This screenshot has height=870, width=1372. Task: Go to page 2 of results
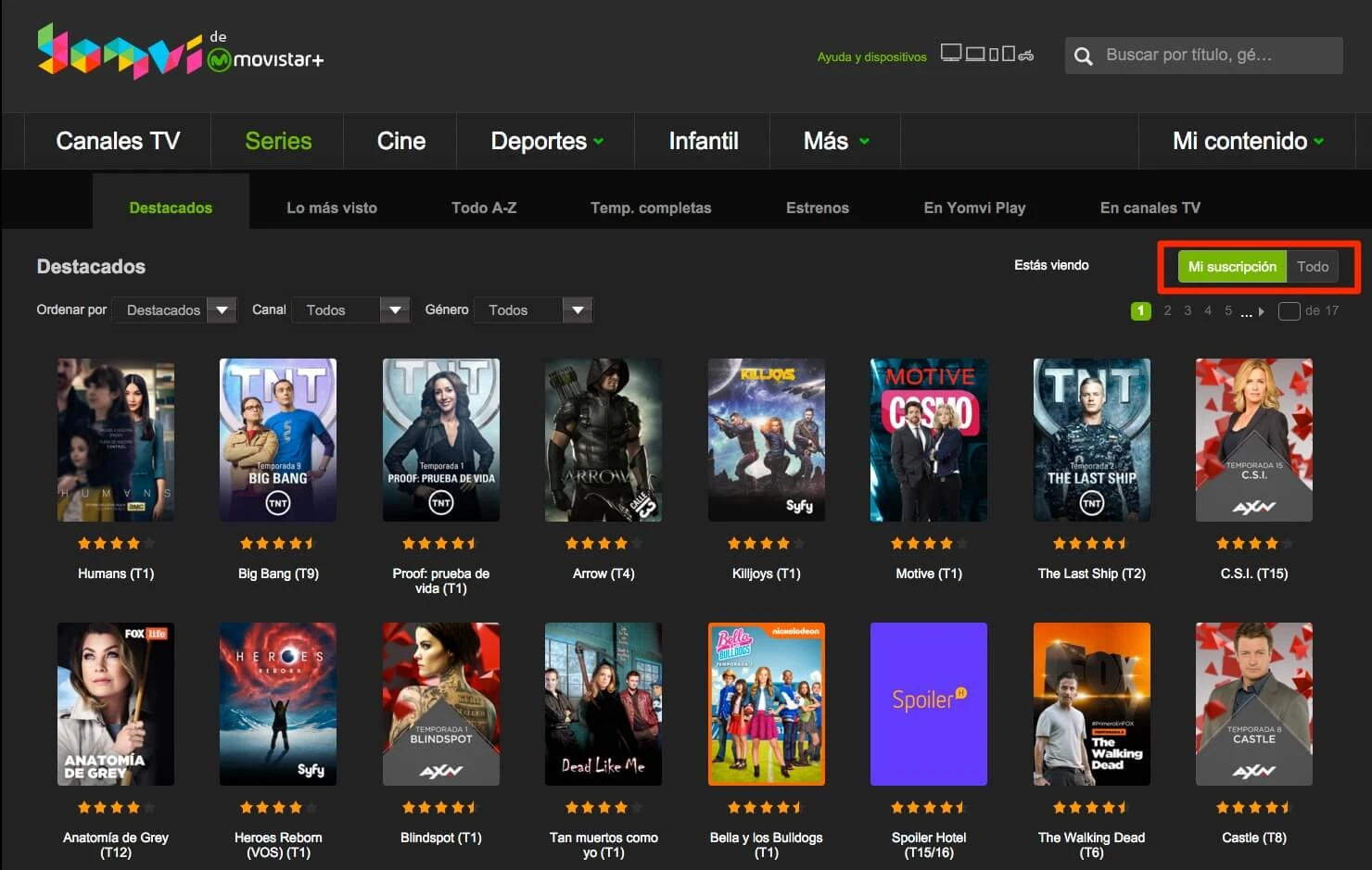coord(1167,311)
